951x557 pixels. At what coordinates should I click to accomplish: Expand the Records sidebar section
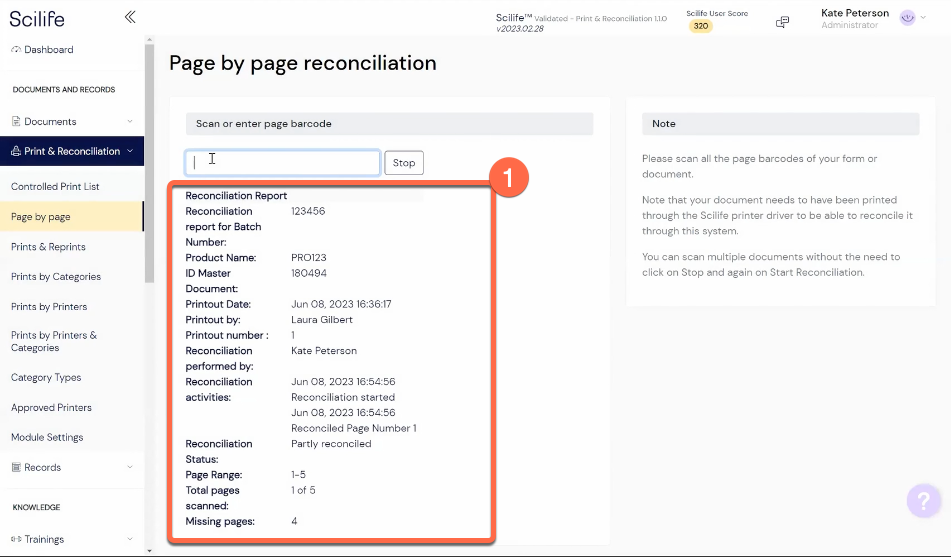[x=130, y=468]
